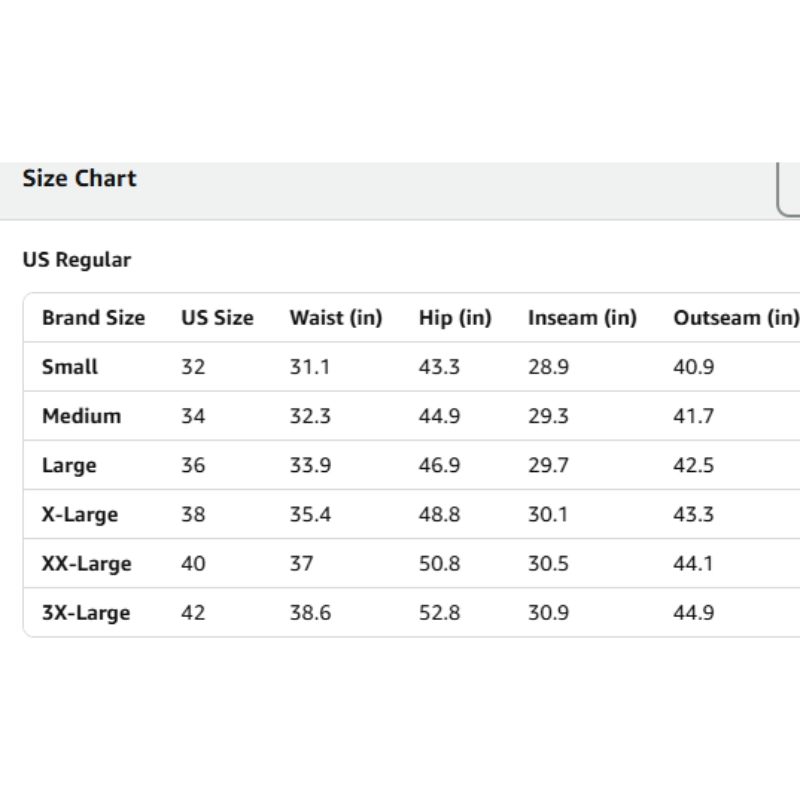
Task: Click the partially visible button beside Size Chart
Action: (x=789, y=189)
